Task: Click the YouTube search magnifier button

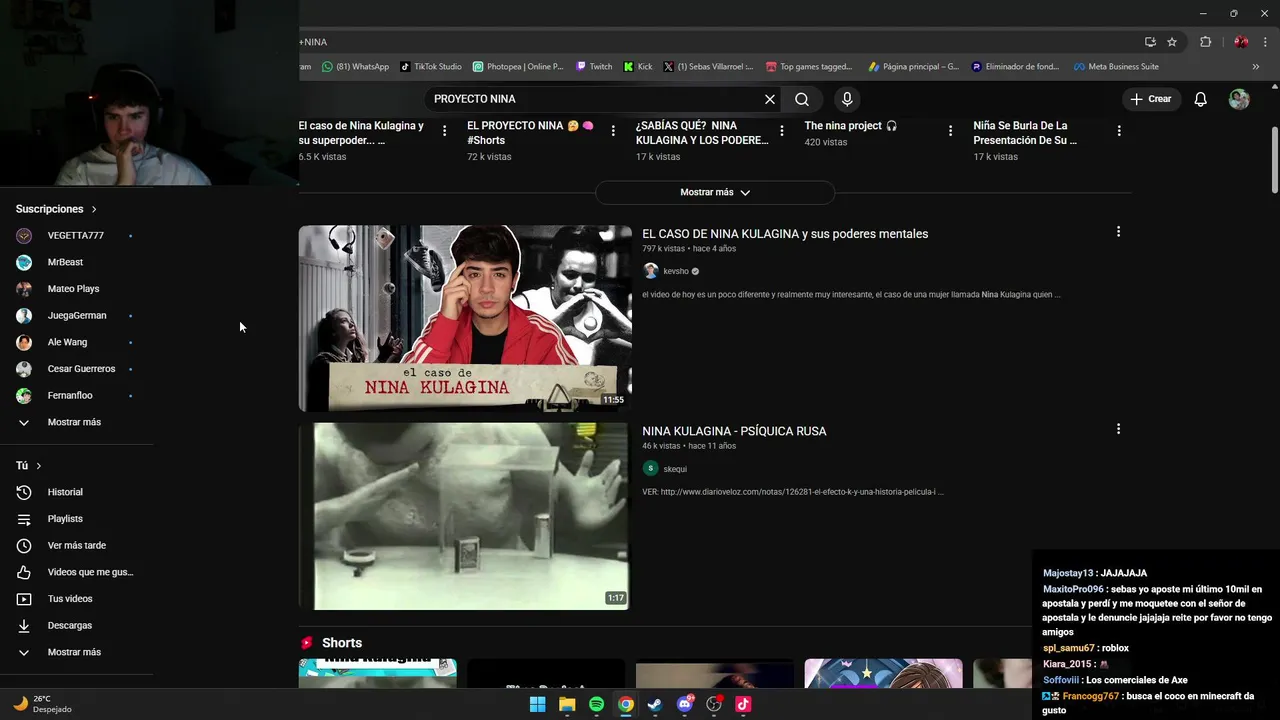Action: [x=802, y=99]
